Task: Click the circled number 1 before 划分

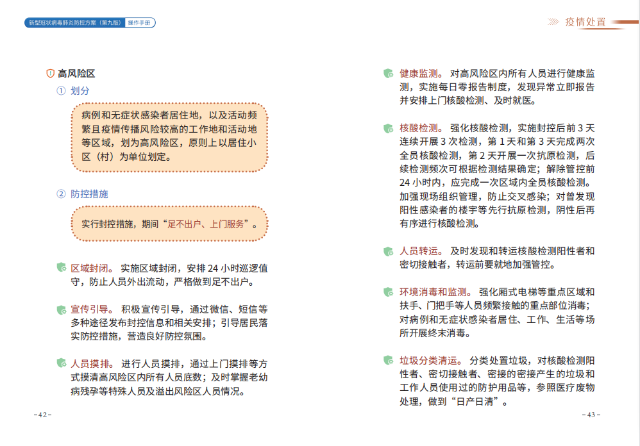Action: (x=60, y=92)
